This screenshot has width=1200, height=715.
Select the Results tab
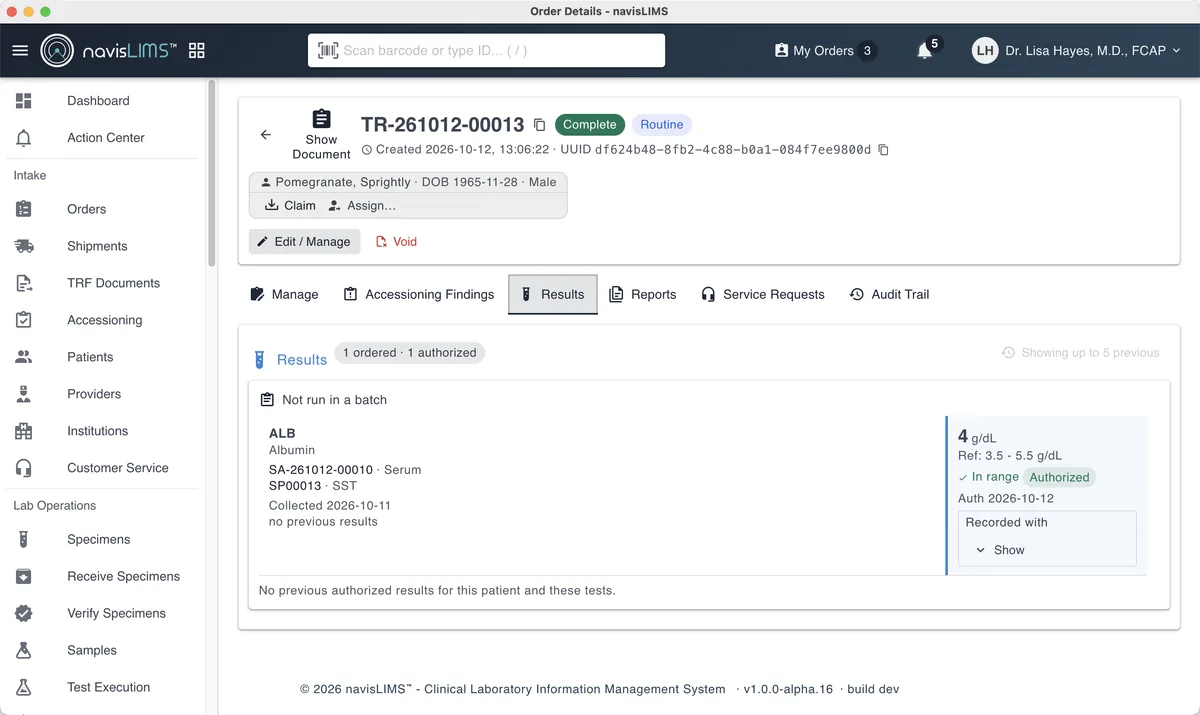tap(553, 294)
